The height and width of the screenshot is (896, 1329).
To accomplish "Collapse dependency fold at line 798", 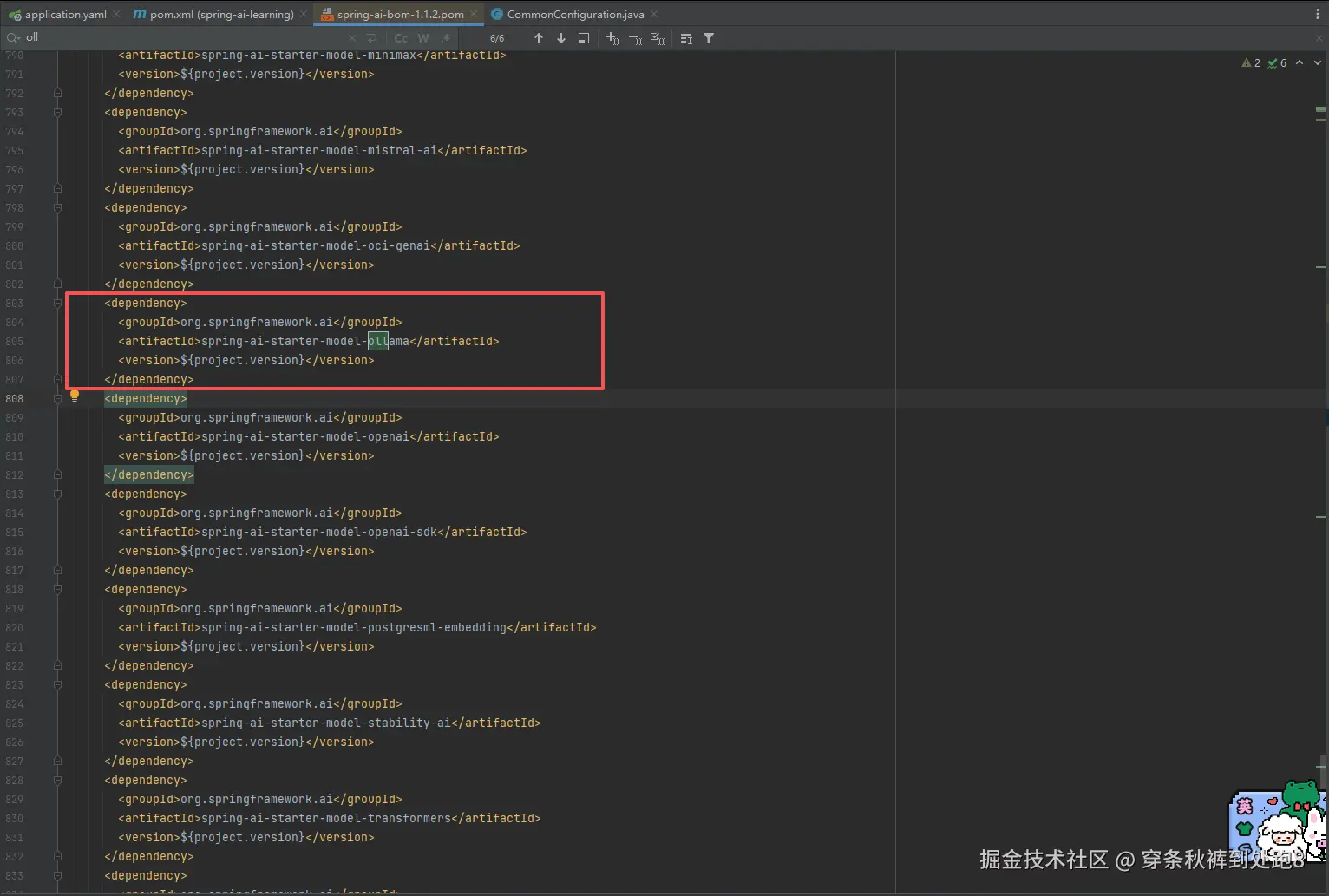I will coord(57,207).
